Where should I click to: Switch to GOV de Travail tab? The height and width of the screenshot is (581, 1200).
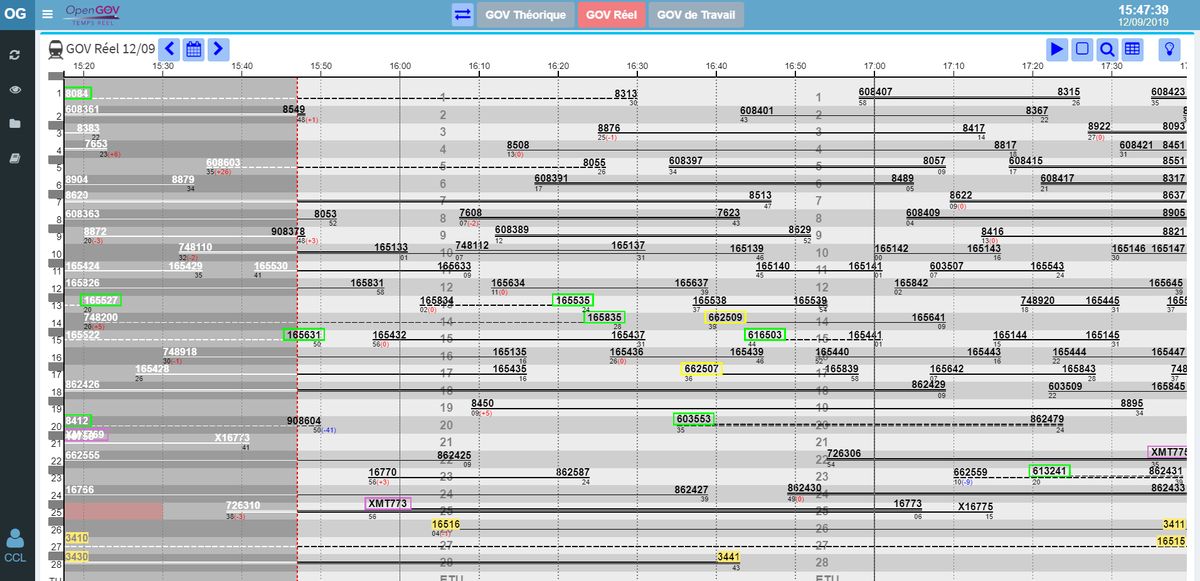click(x=695, y=15)
